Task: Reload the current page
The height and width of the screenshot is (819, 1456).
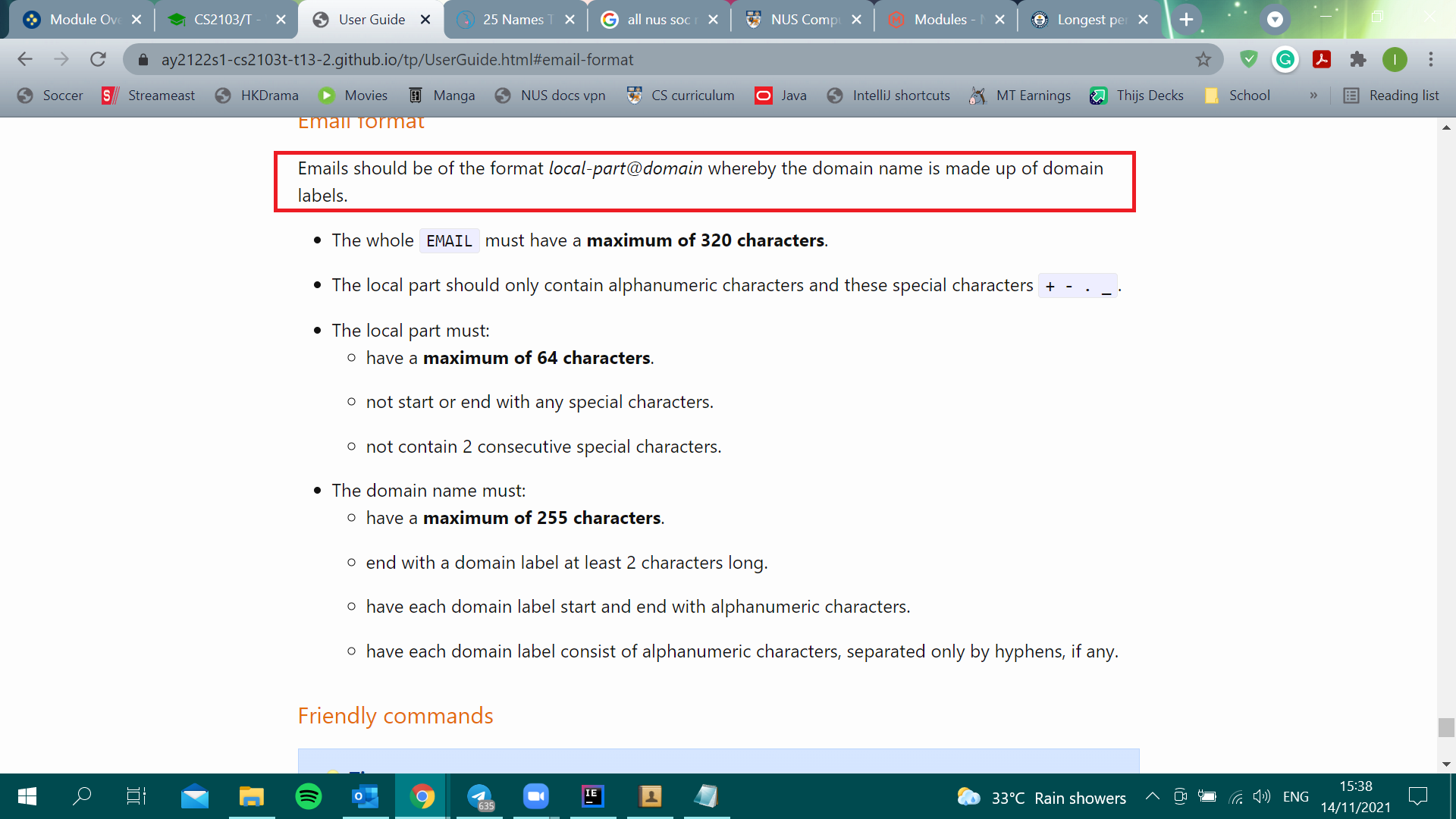Action: point(98,59)
